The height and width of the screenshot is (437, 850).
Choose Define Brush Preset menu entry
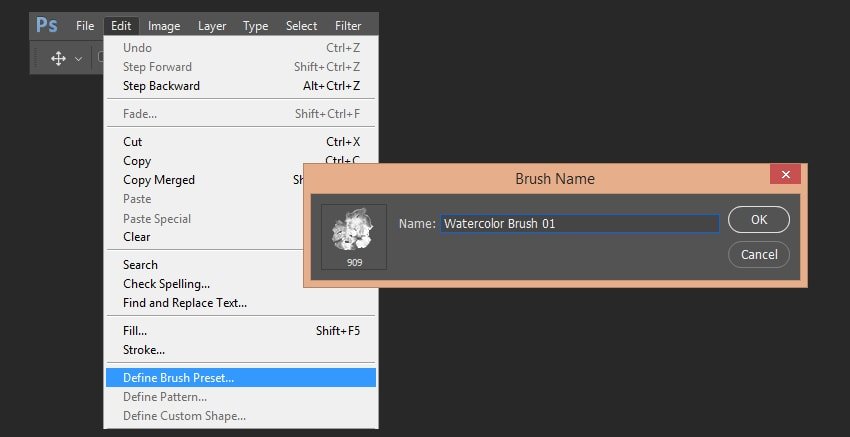[x=178, y=378]
